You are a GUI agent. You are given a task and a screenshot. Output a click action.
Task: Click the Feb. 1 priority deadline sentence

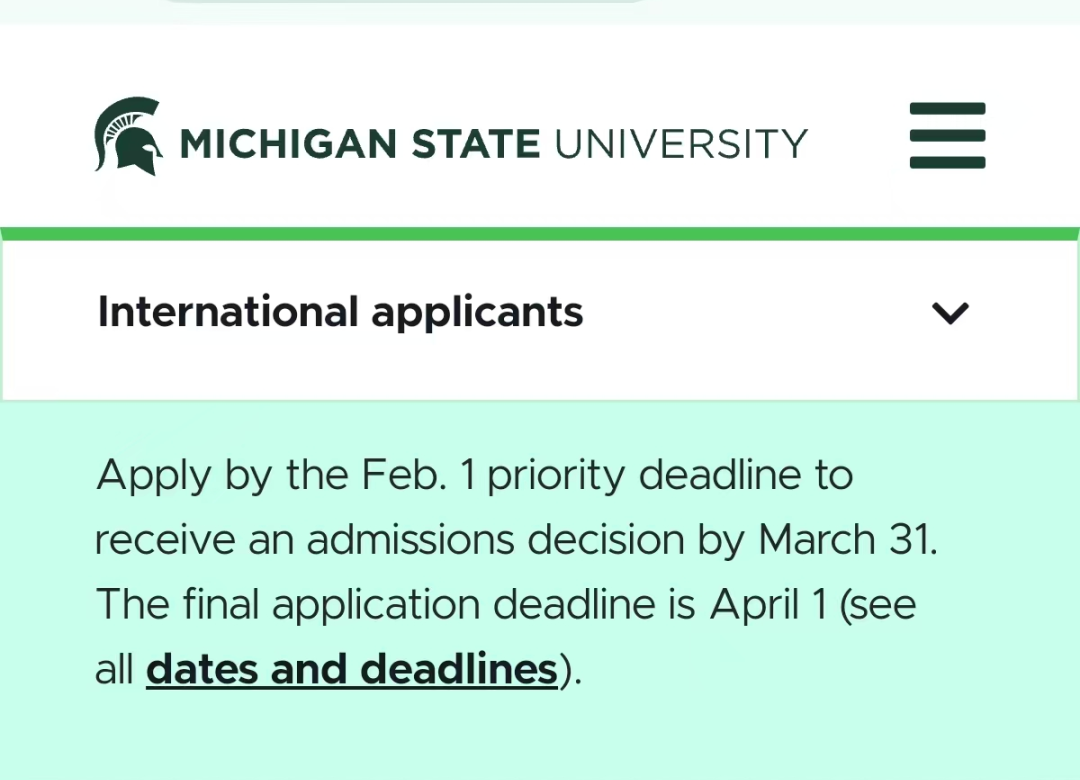(475, 475)
